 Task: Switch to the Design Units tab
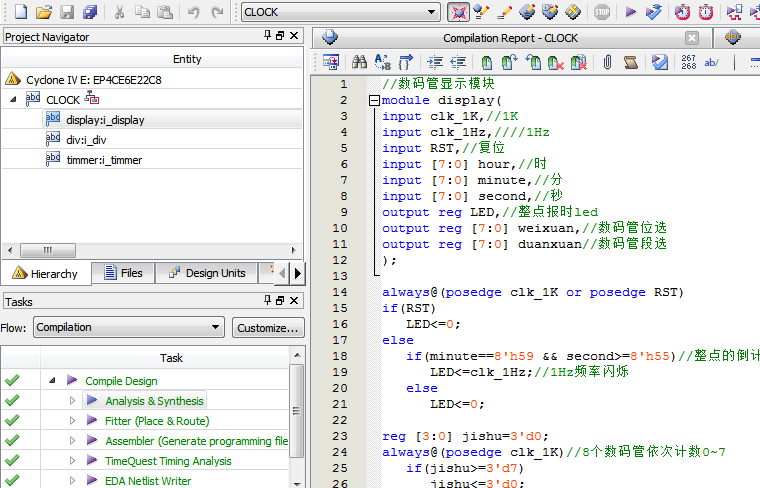coord(206,273)
